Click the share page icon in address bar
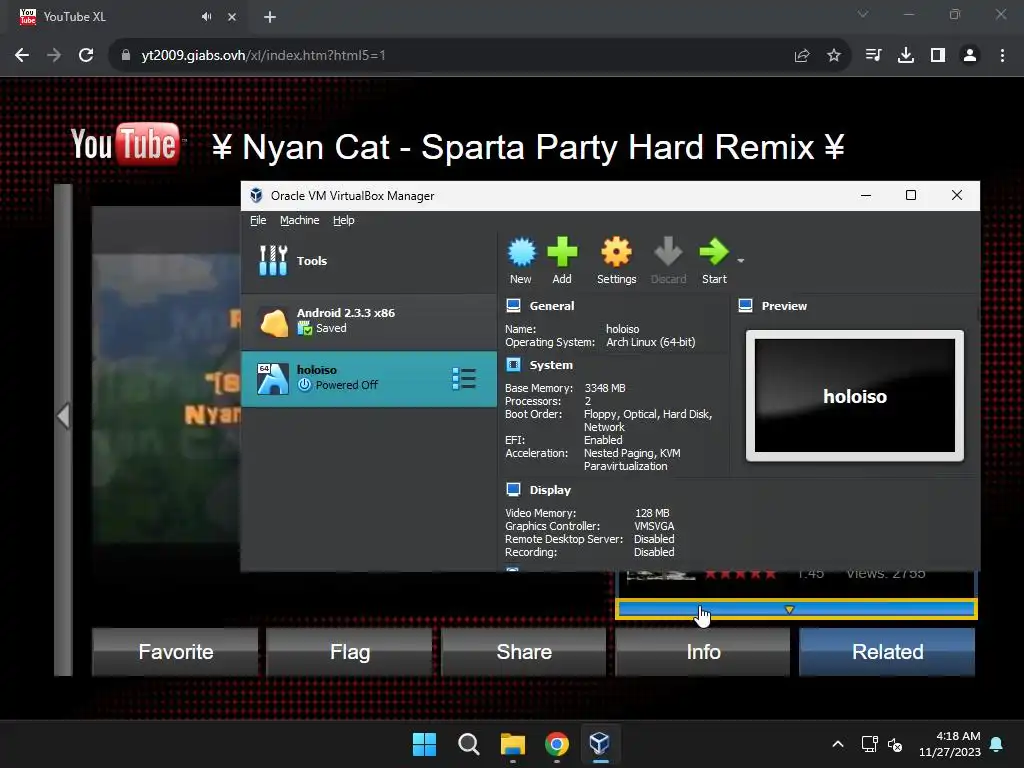The height and width of the screenshot is (768, 1024). [x=802, y=56]
